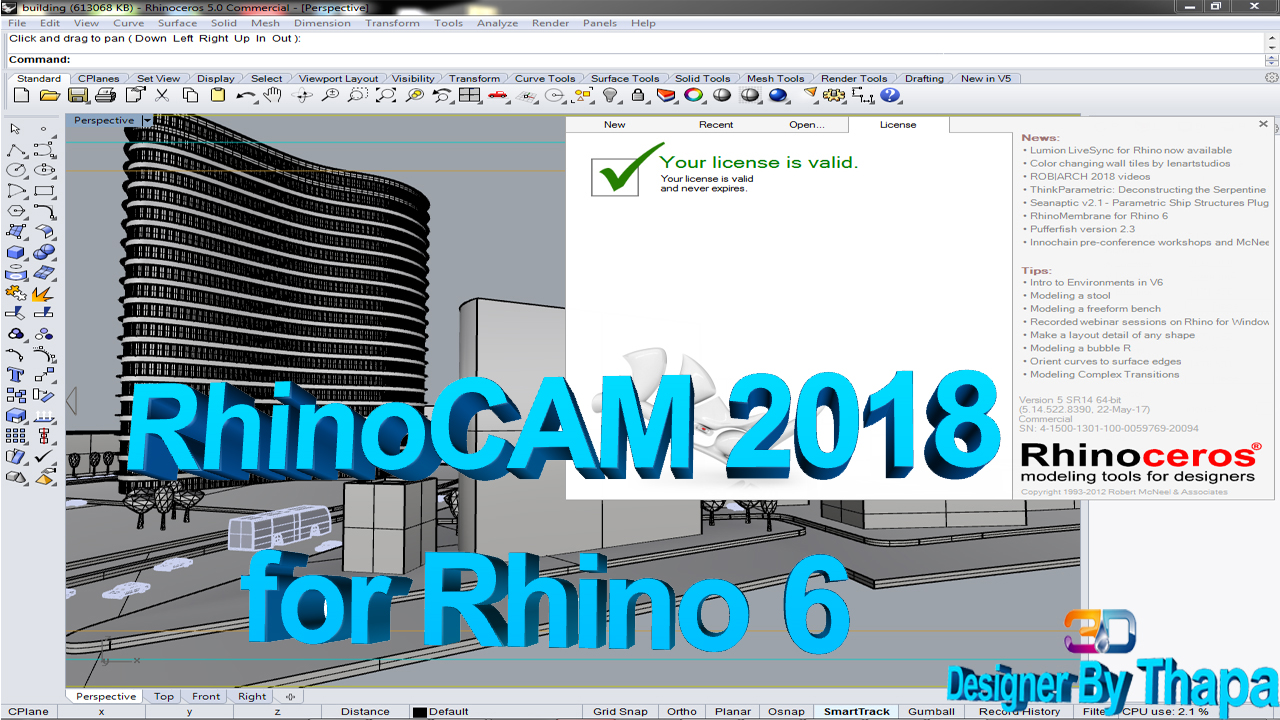Open the File menu
1280x720 pixels.
[17, 23]
